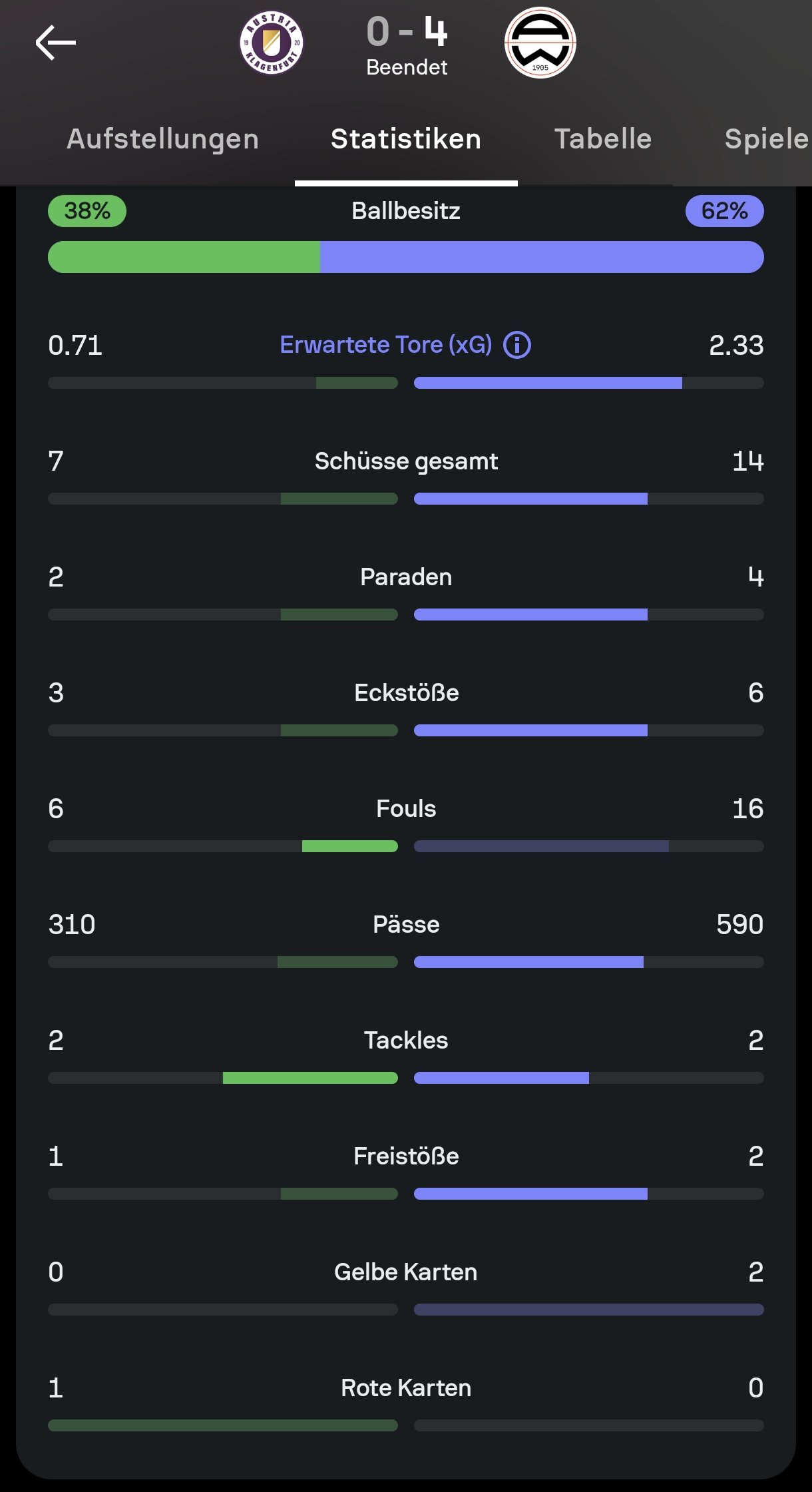Go to the Spiele tab
The width and height of the screenshot is (812, 1492).
click(767, 139)
